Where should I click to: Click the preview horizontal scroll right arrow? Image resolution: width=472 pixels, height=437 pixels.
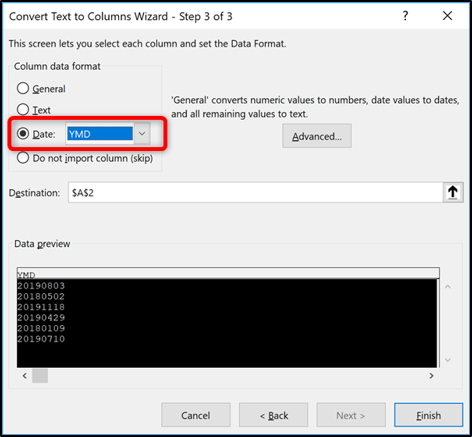[431, 376]
